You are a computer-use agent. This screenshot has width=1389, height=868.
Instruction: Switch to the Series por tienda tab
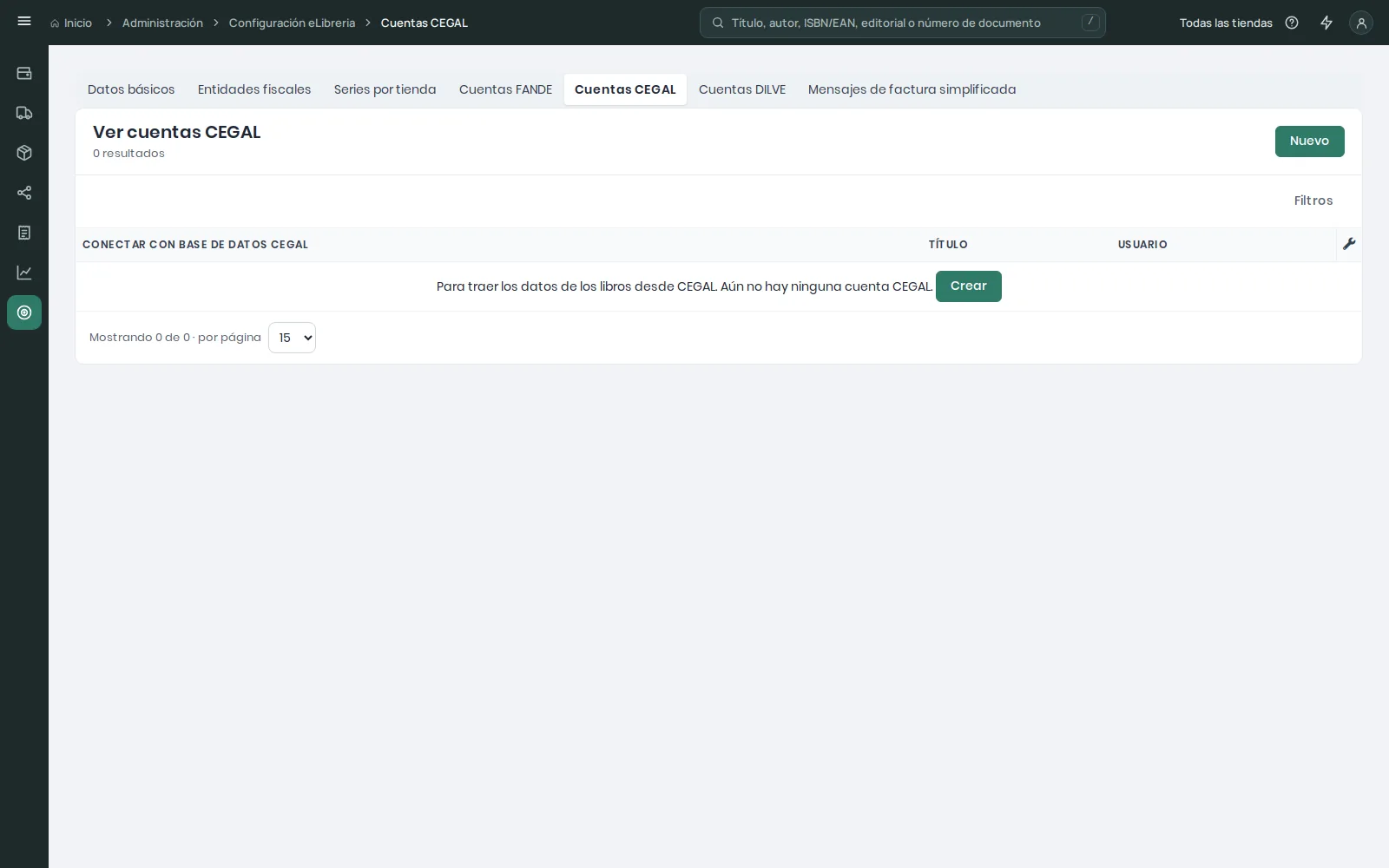(x=385, y=89)
